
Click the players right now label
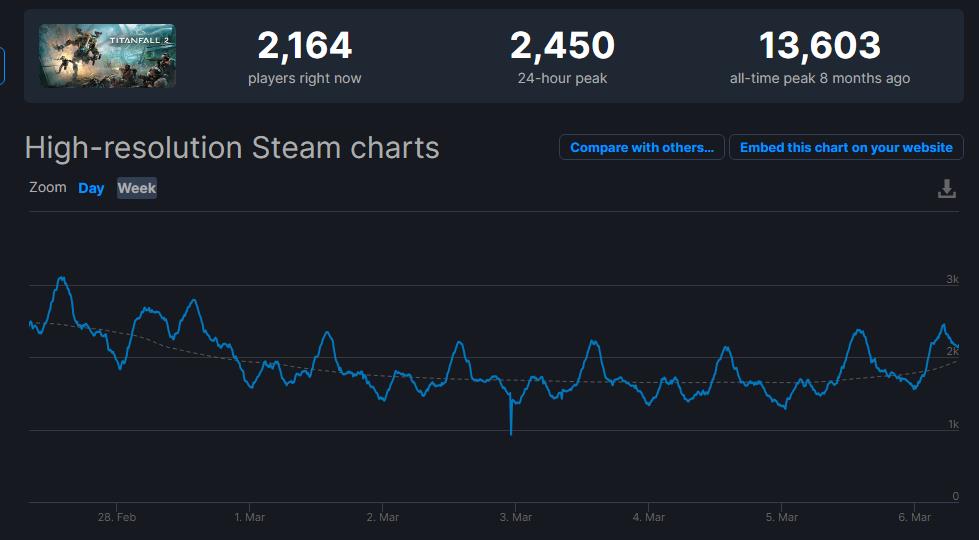pyautogui.click(x=305, y=79)
